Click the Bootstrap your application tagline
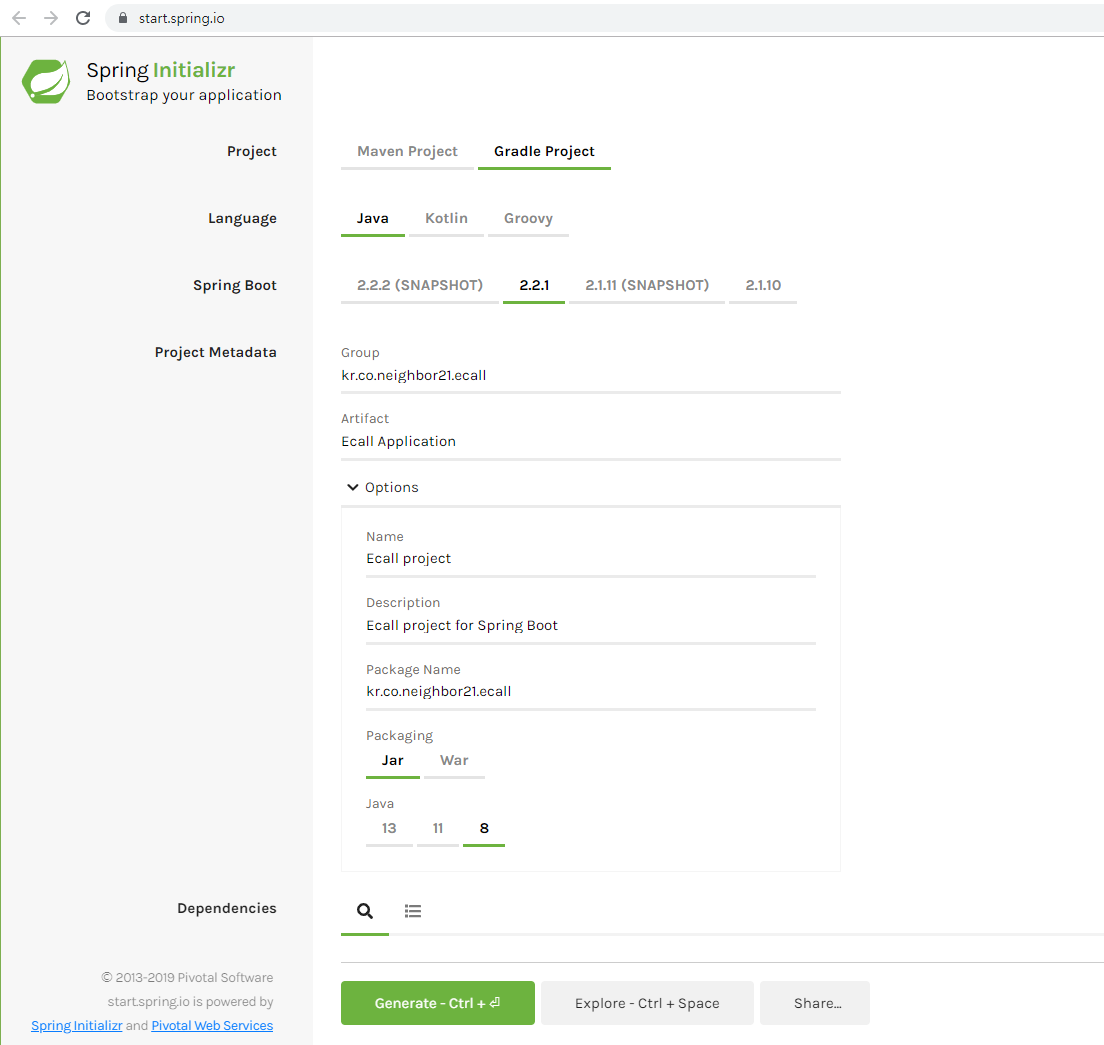 point(184,95)
